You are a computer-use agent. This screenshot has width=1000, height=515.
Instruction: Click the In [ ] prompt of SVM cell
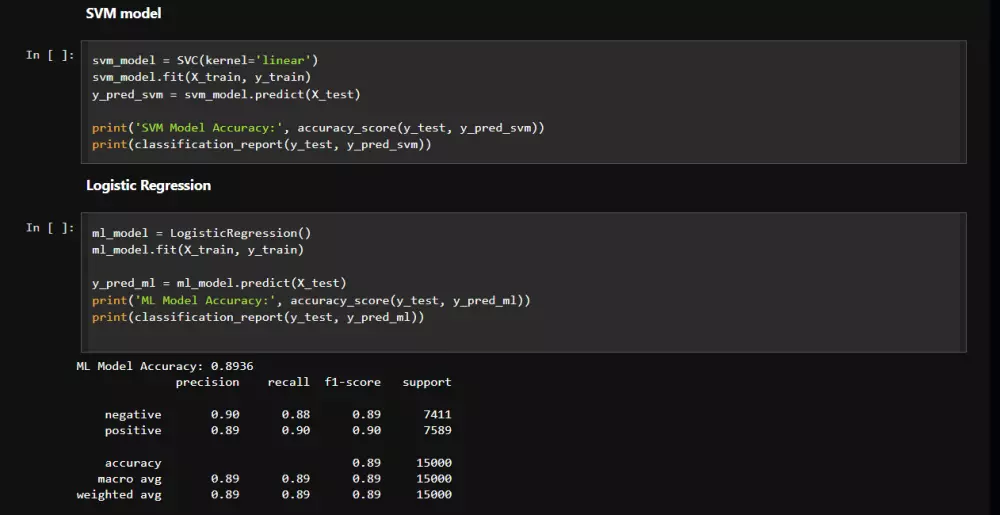pos(50,55)
